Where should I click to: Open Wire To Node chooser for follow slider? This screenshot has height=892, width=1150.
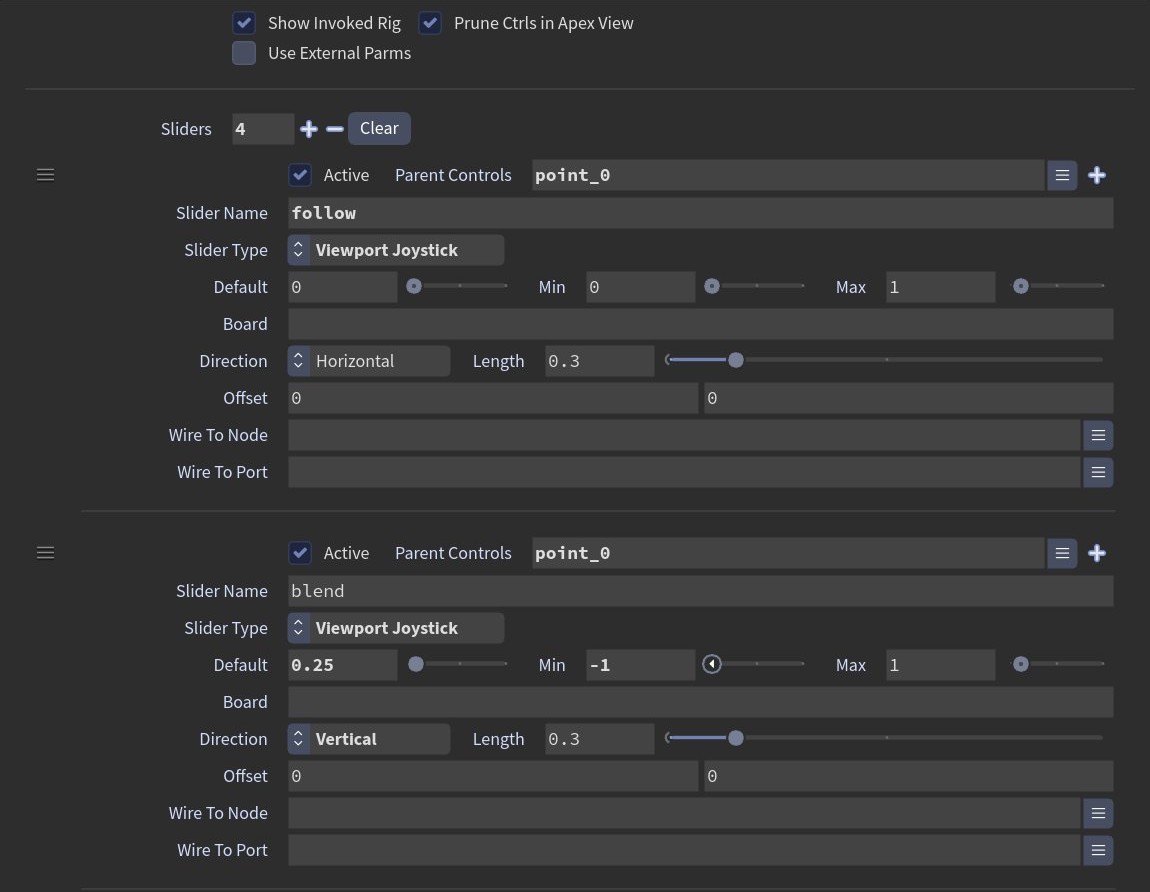pyautogui.click(x=1098, y=435)
